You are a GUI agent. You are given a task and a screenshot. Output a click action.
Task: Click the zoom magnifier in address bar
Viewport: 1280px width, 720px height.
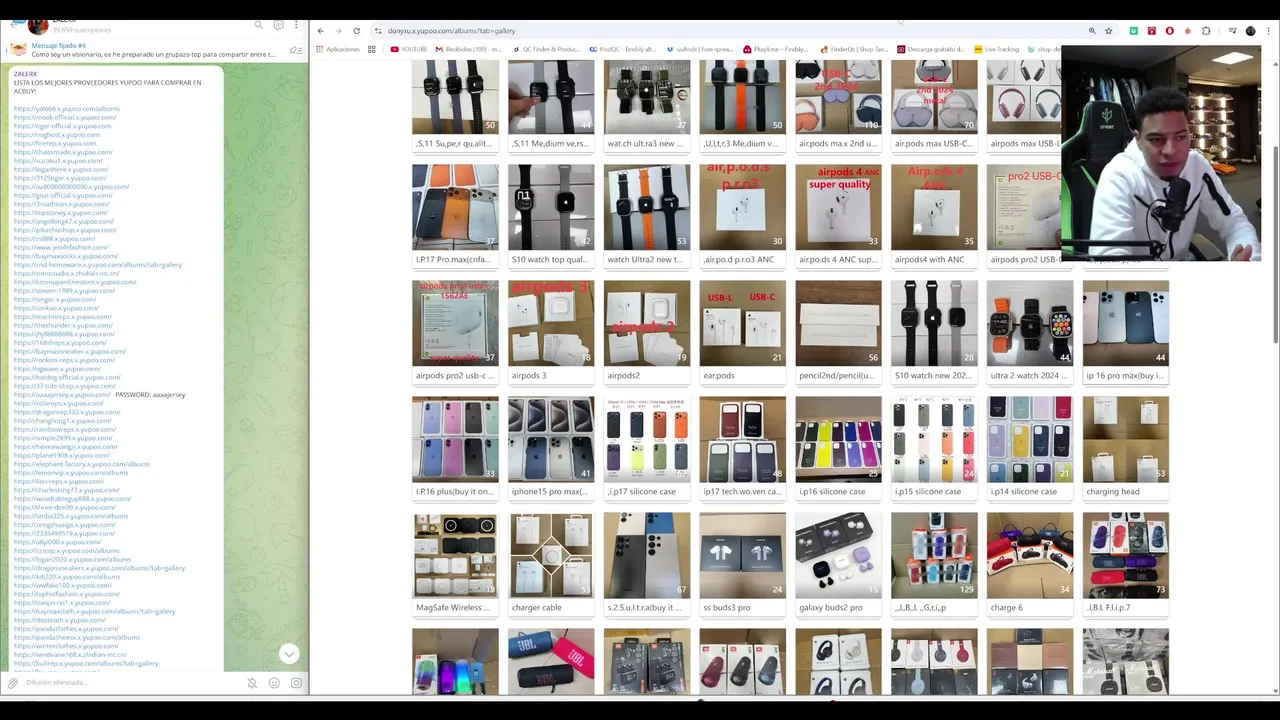[1092, 31]
